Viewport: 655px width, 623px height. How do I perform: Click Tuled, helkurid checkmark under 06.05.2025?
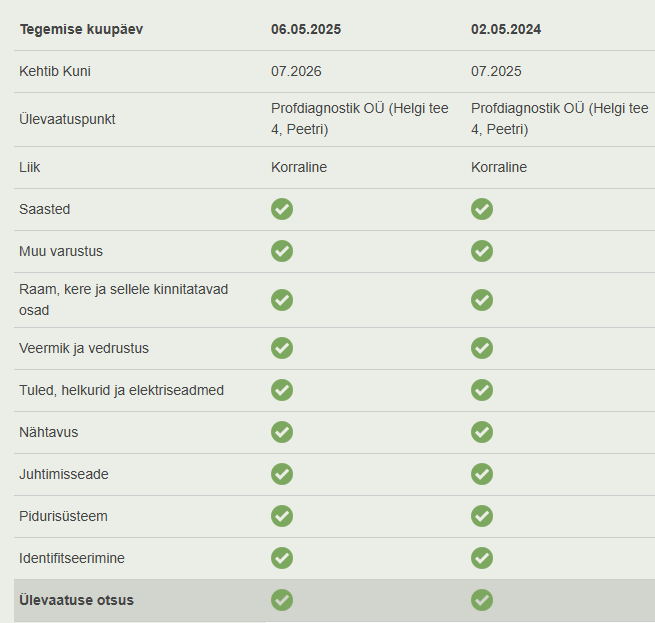[282, 390]
